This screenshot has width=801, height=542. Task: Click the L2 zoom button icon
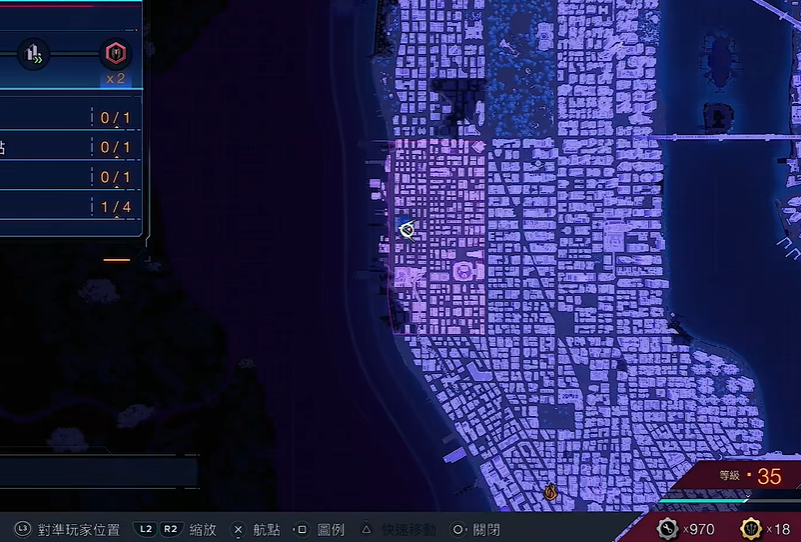[146, 529]
